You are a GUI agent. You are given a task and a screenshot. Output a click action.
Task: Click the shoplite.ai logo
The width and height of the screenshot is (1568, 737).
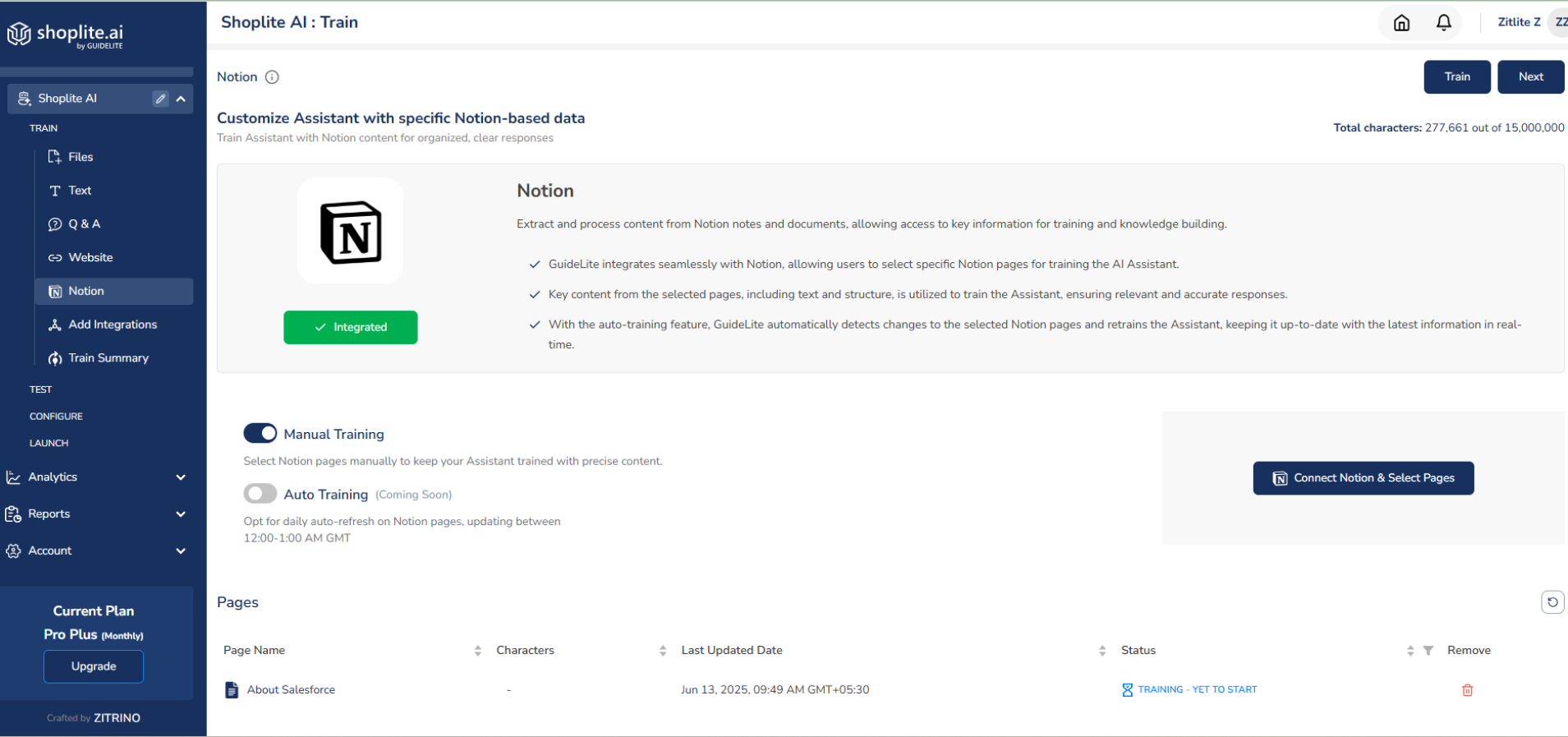[x=66, y=35]
